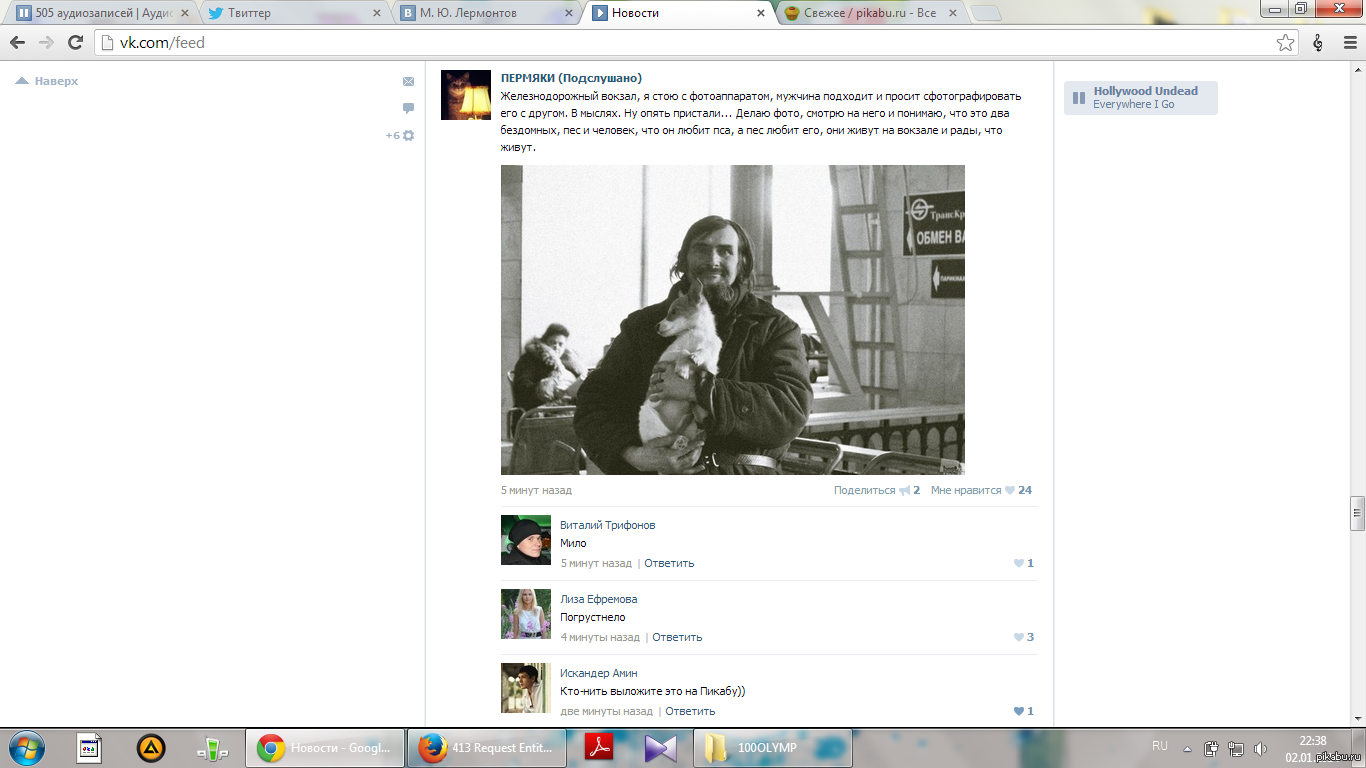The width and height of the screenshot is (1366, 768).
Task: Open the Adobe Reader taskbar icon
Action: [x=599, y=748]
